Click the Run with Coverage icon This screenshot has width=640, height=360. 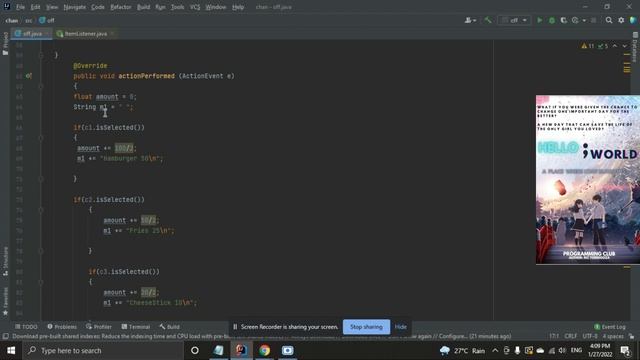(x=563, y=20)
